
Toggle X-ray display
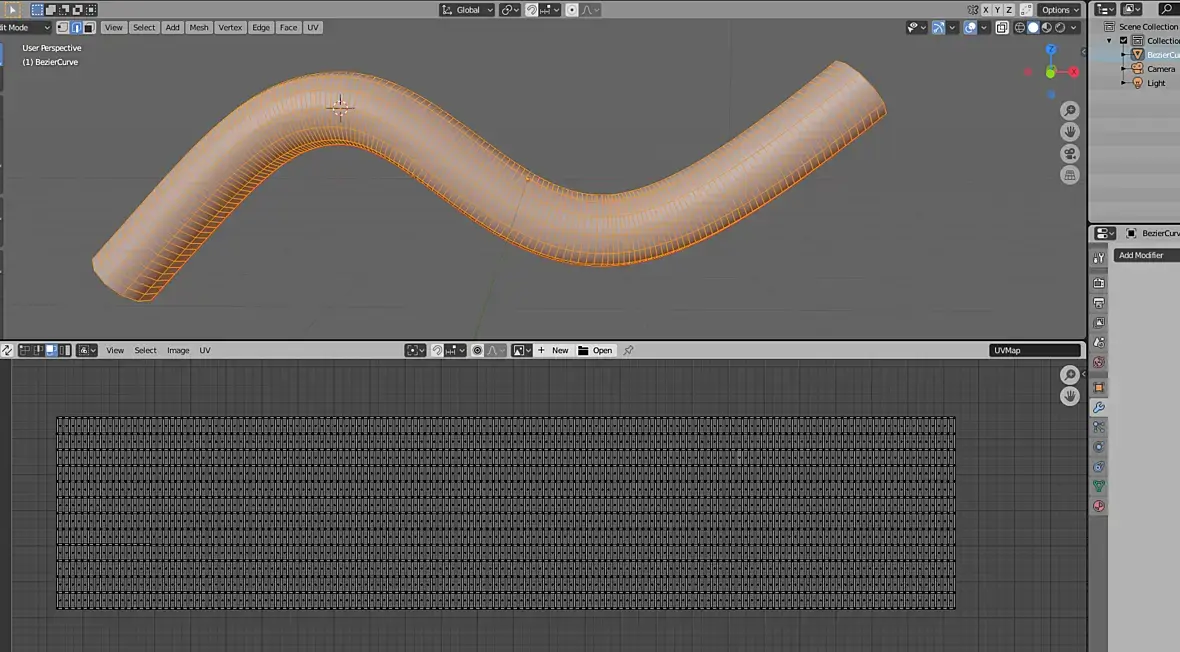pos(1002,27)
